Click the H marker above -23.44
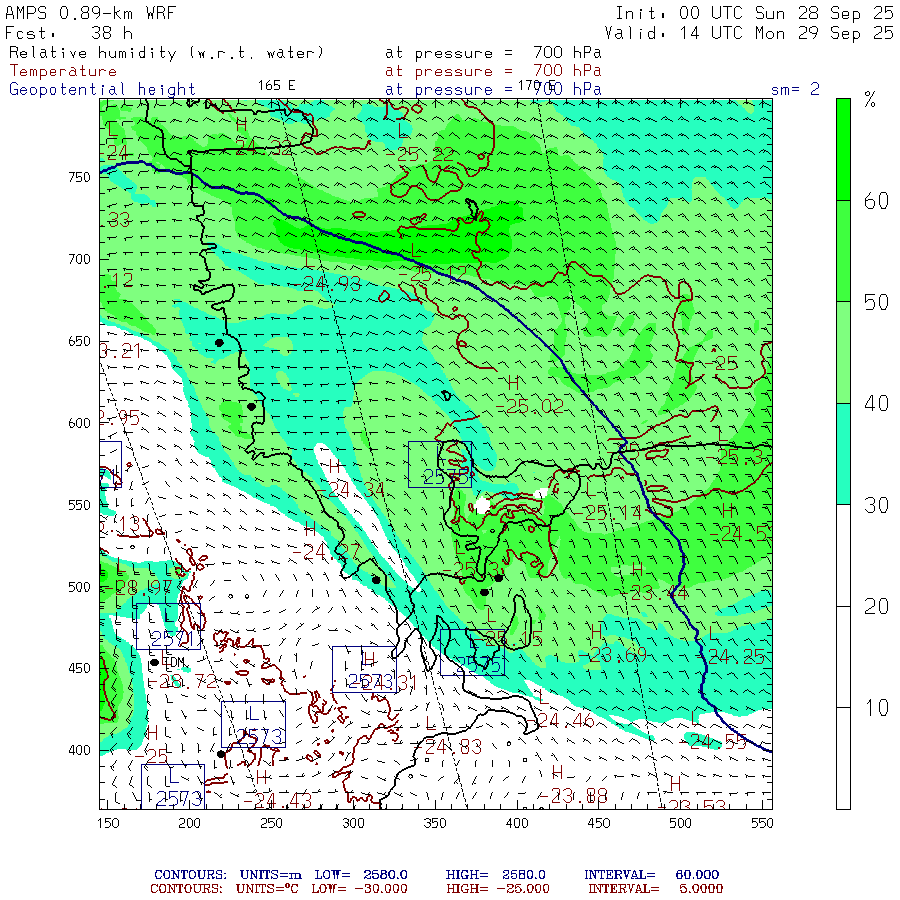The width and height of the screenshot is (900, 900). 637,570
